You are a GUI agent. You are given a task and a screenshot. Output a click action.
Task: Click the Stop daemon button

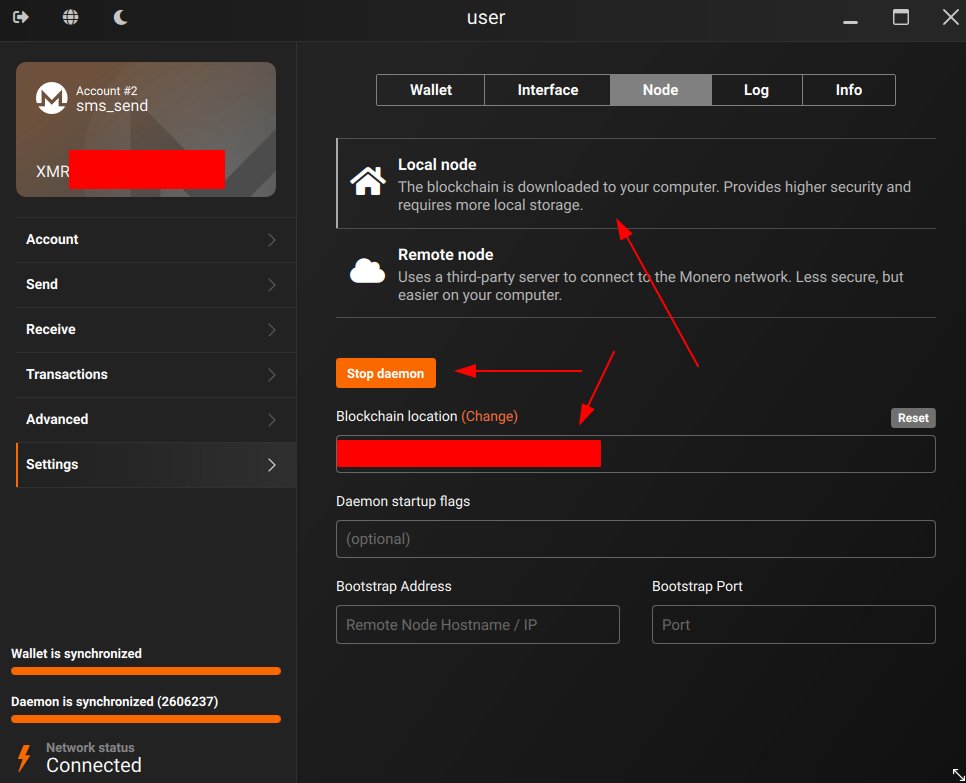coord(386,373)
